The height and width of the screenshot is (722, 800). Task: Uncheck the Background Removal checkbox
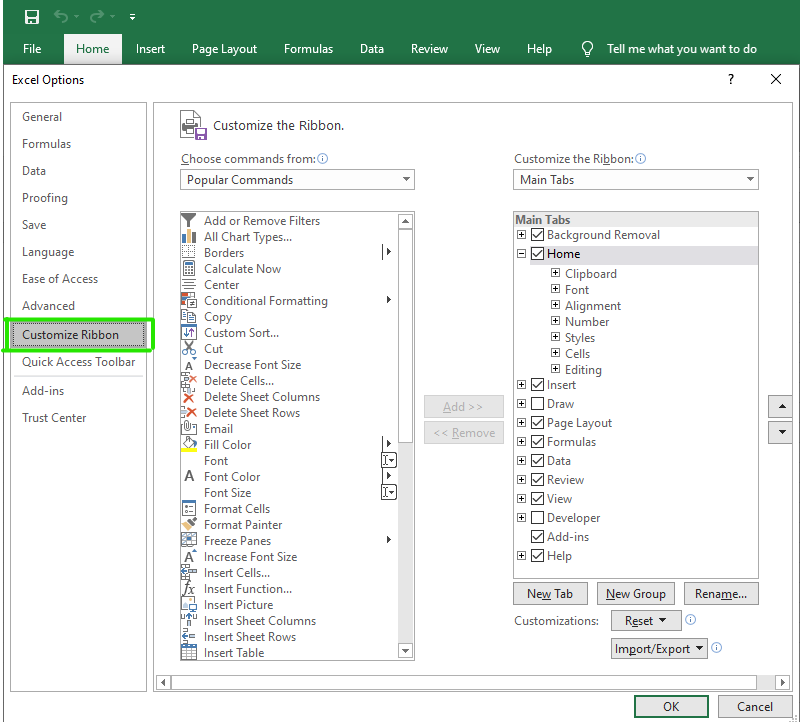tap(538, 235)
